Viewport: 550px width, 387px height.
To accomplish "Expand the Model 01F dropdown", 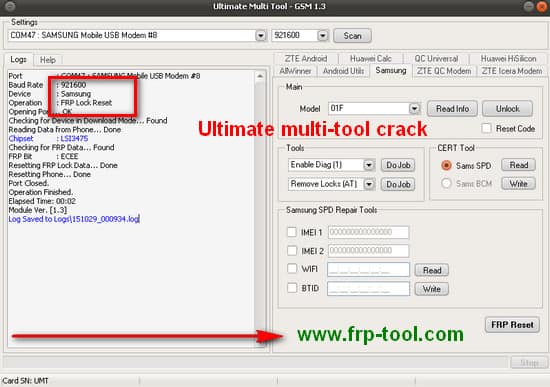I will click(414, 108).
